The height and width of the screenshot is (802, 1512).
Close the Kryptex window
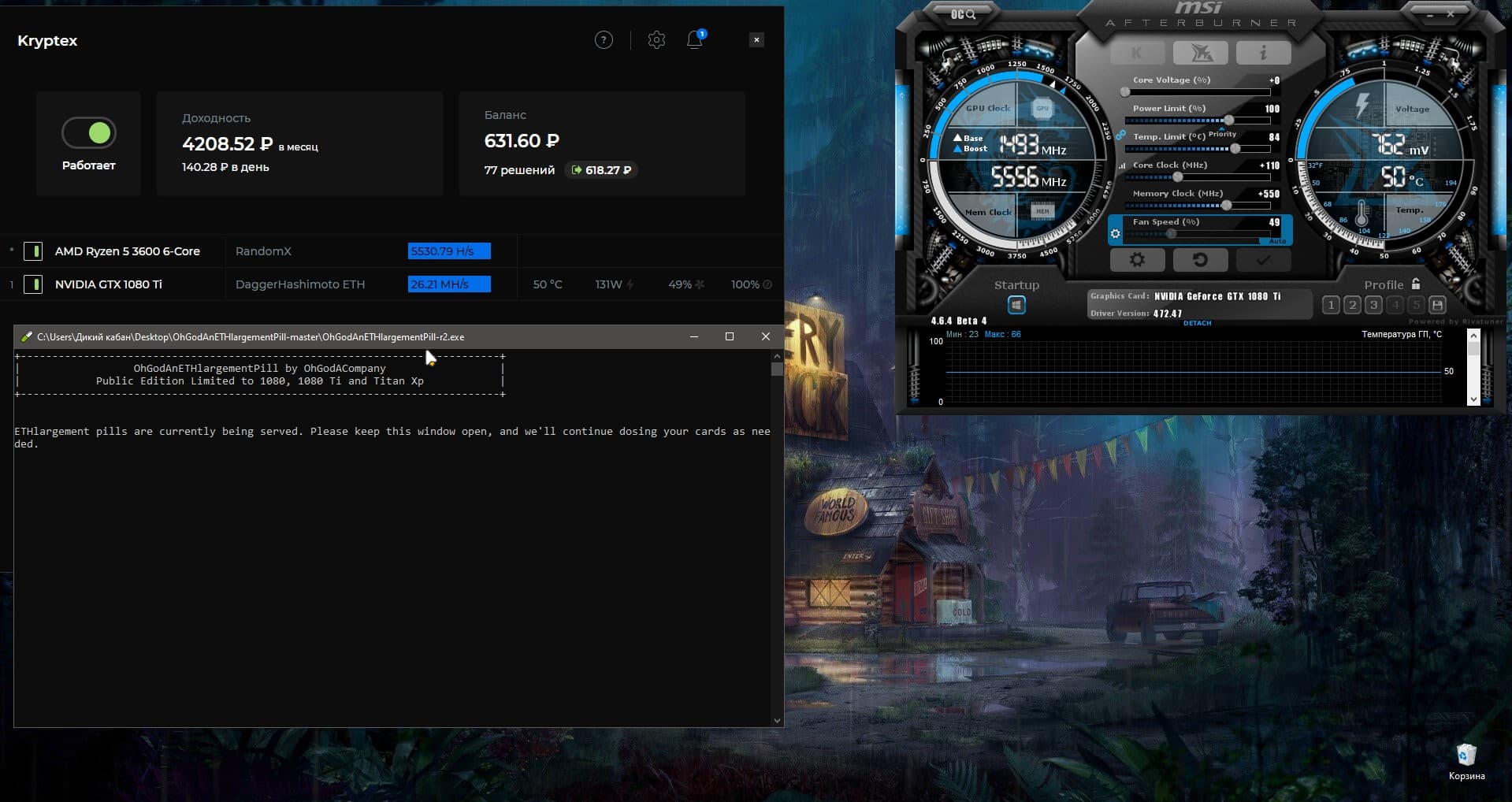(756, 39)
